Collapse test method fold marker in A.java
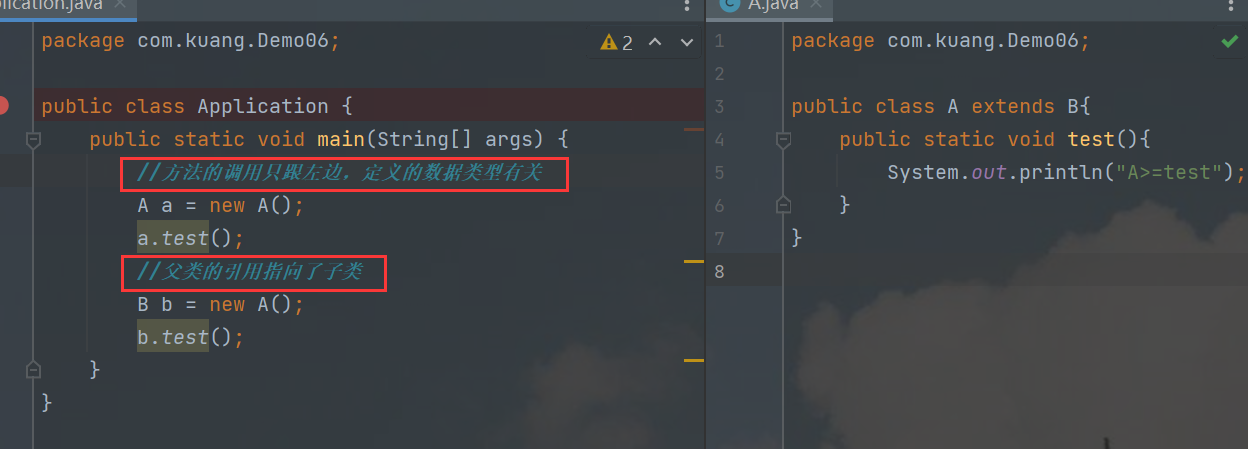 783,139
